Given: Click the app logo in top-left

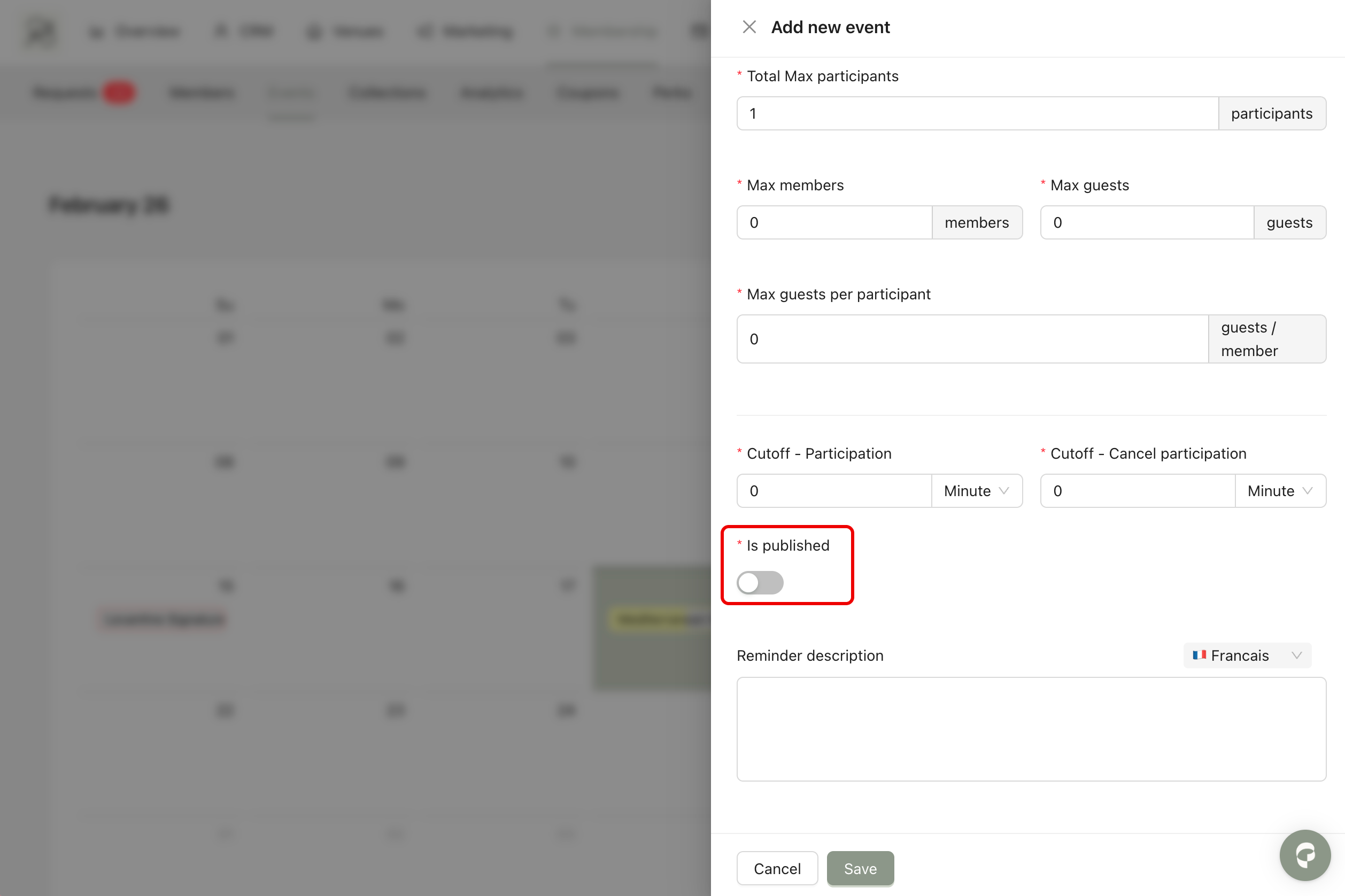Looking at the screenshot, I should point(41,32).
